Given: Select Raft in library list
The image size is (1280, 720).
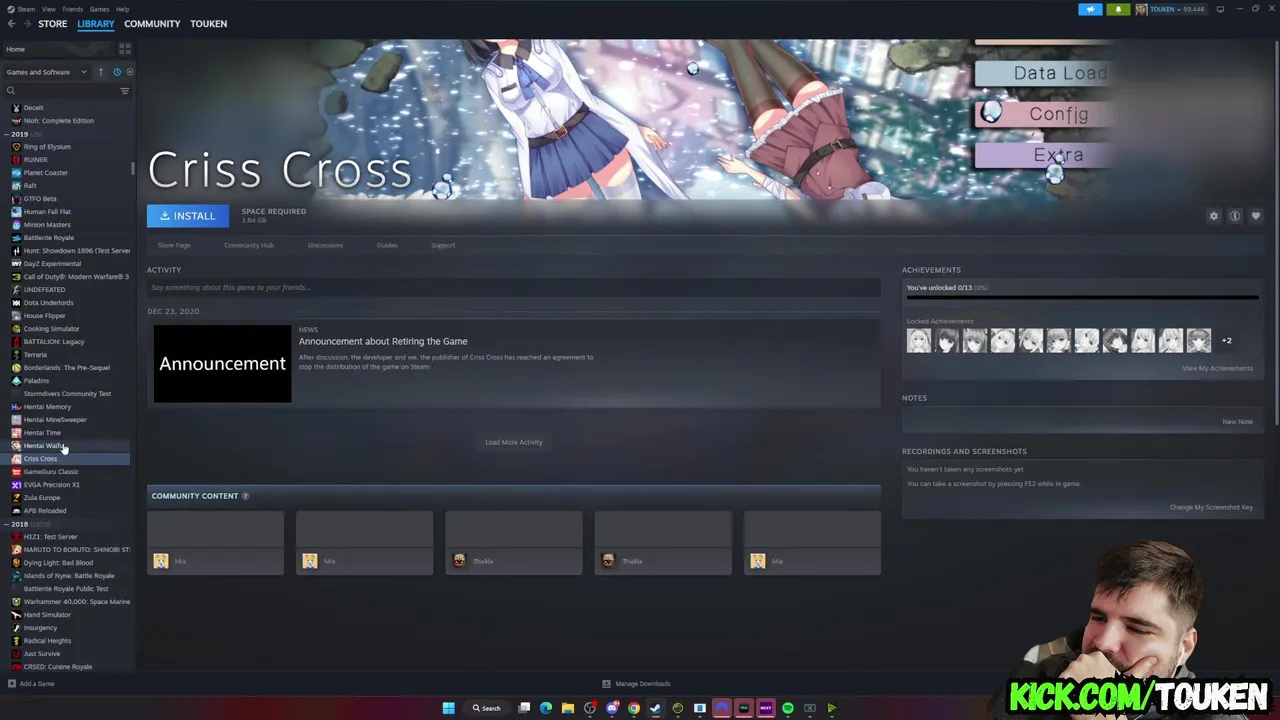Looking at the screenshot, I should [30, 186].
